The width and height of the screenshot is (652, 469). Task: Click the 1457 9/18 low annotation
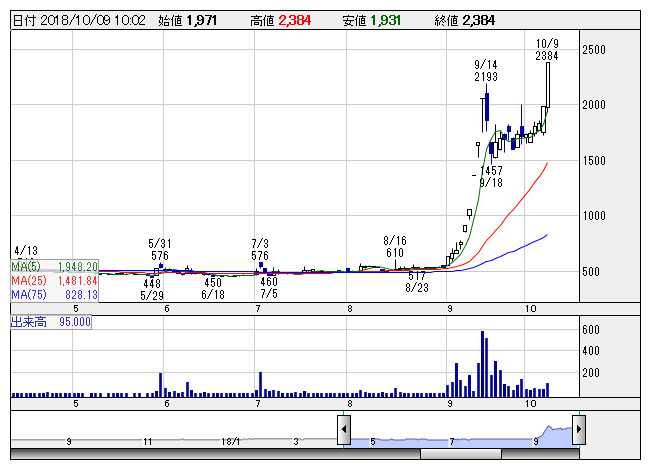pos(490,177)
